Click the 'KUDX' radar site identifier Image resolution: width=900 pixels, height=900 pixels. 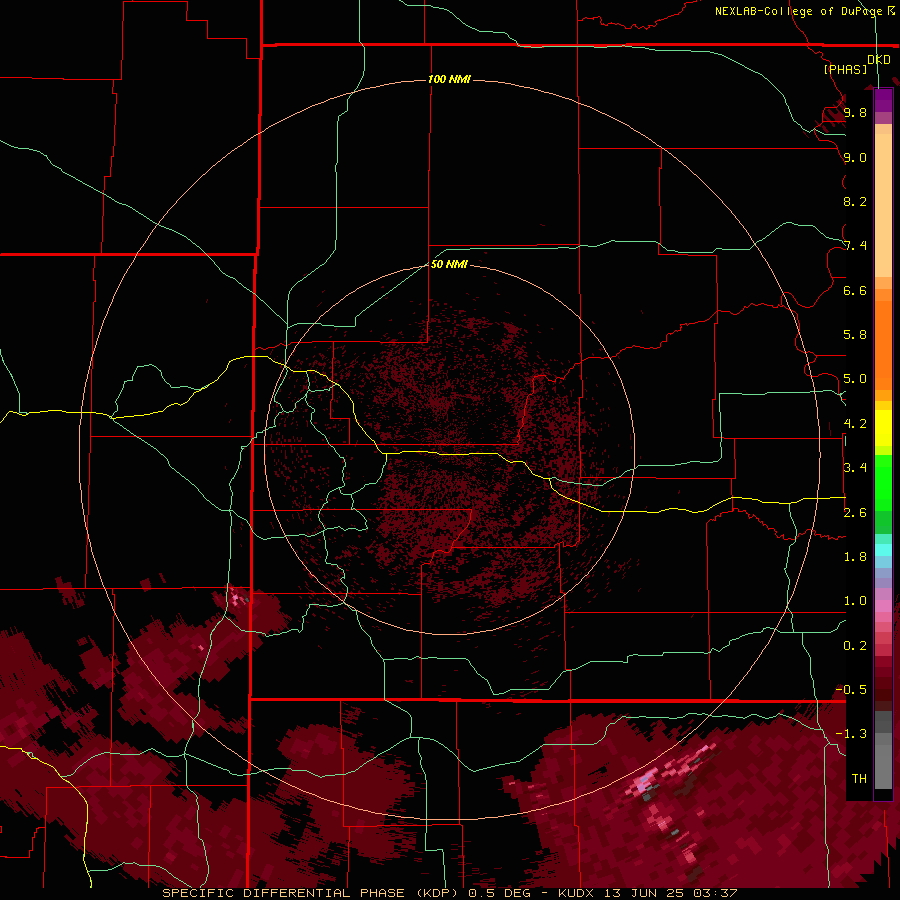point(577,893)
